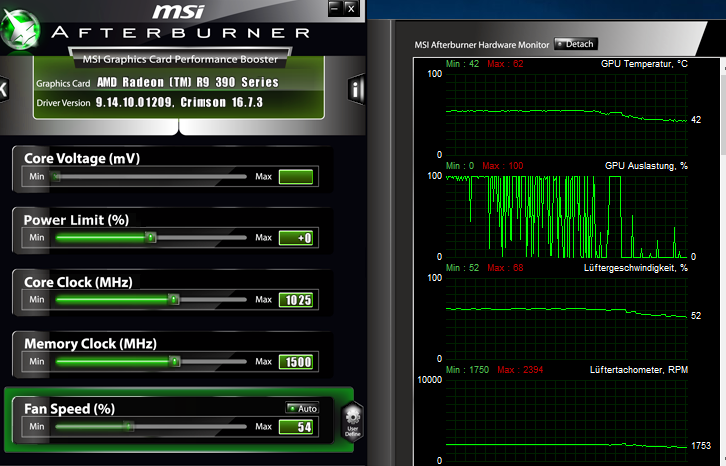The width and height of the screenshot is (726, 466).
Task: Click the Lüftertachometer RPM graph
Action: tap(567, 420)
